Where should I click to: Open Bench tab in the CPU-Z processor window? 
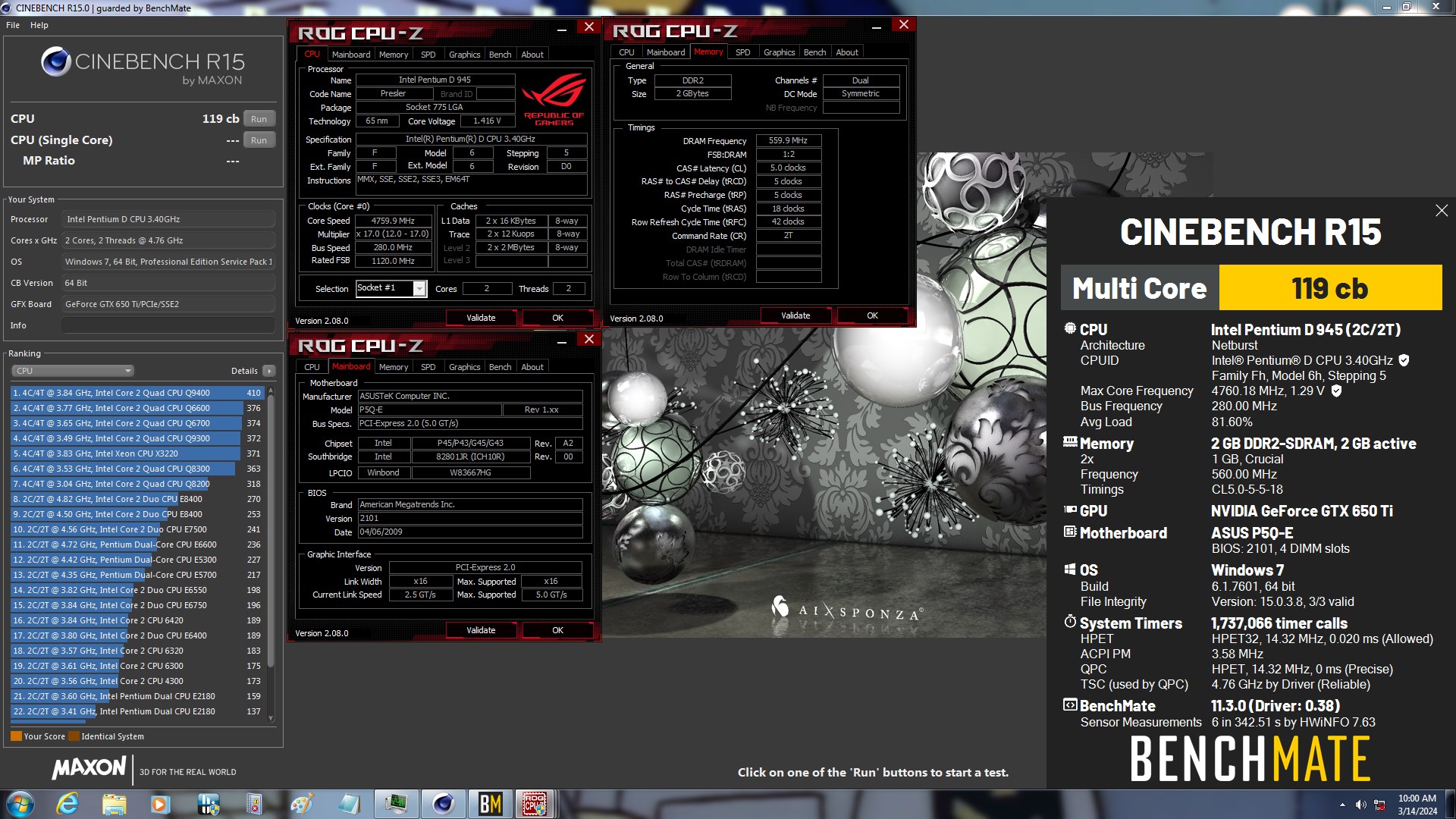pyautogui.click(x=500, y=55)
